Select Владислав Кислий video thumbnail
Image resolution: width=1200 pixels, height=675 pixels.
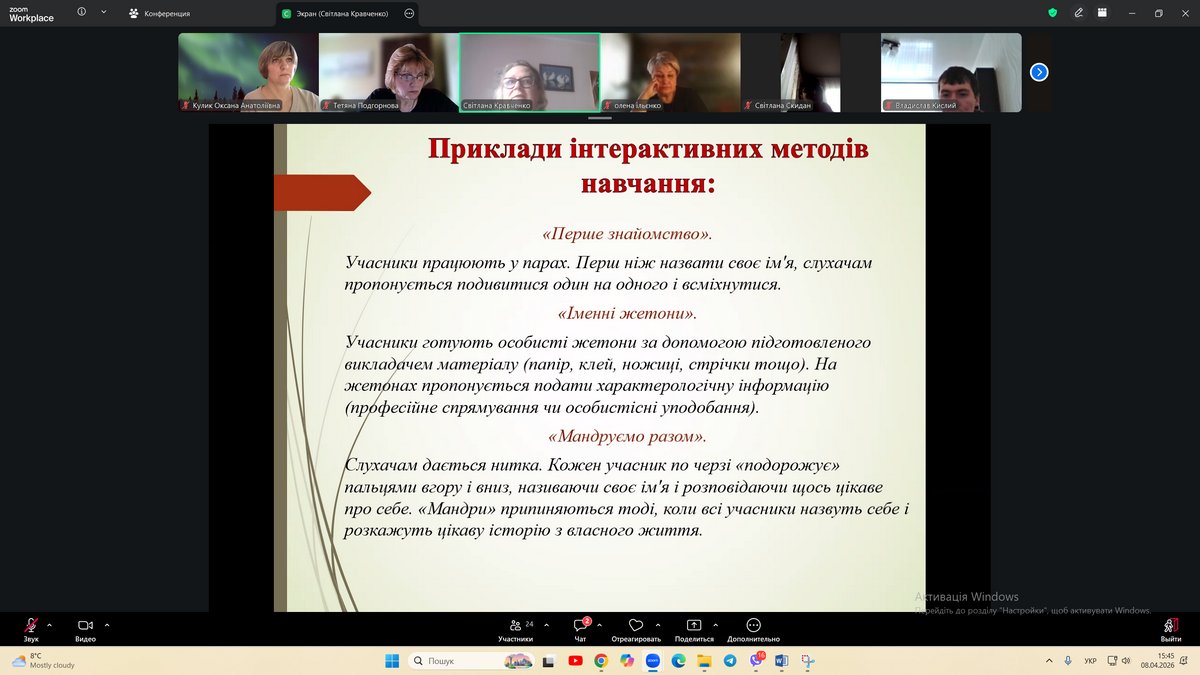click(x=950, y=72)
